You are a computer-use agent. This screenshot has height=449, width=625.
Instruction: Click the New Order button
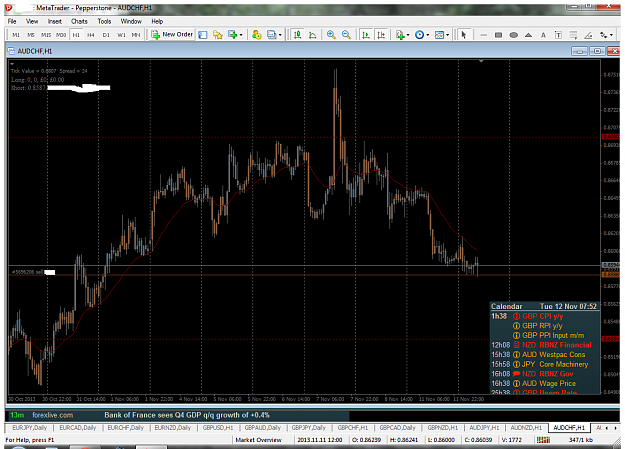(x=172, y=35)
